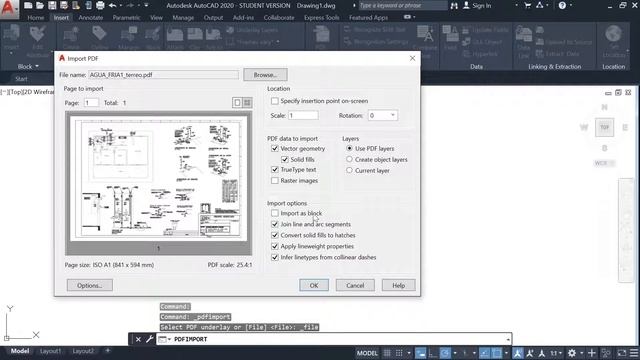Click the Undo arrow icon

(x=112, y=5)
